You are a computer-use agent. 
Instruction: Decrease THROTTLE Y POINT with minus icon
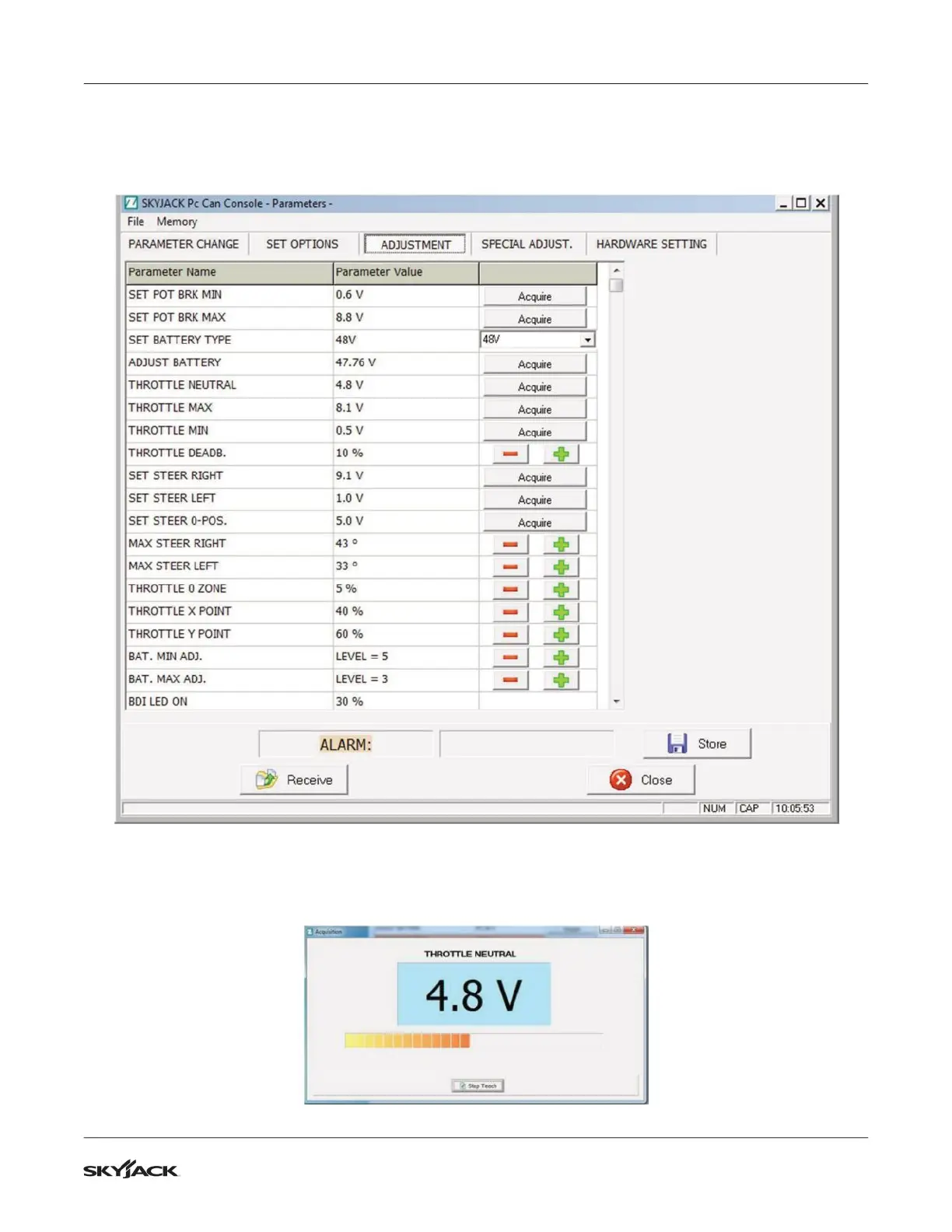tap(510, 635)
